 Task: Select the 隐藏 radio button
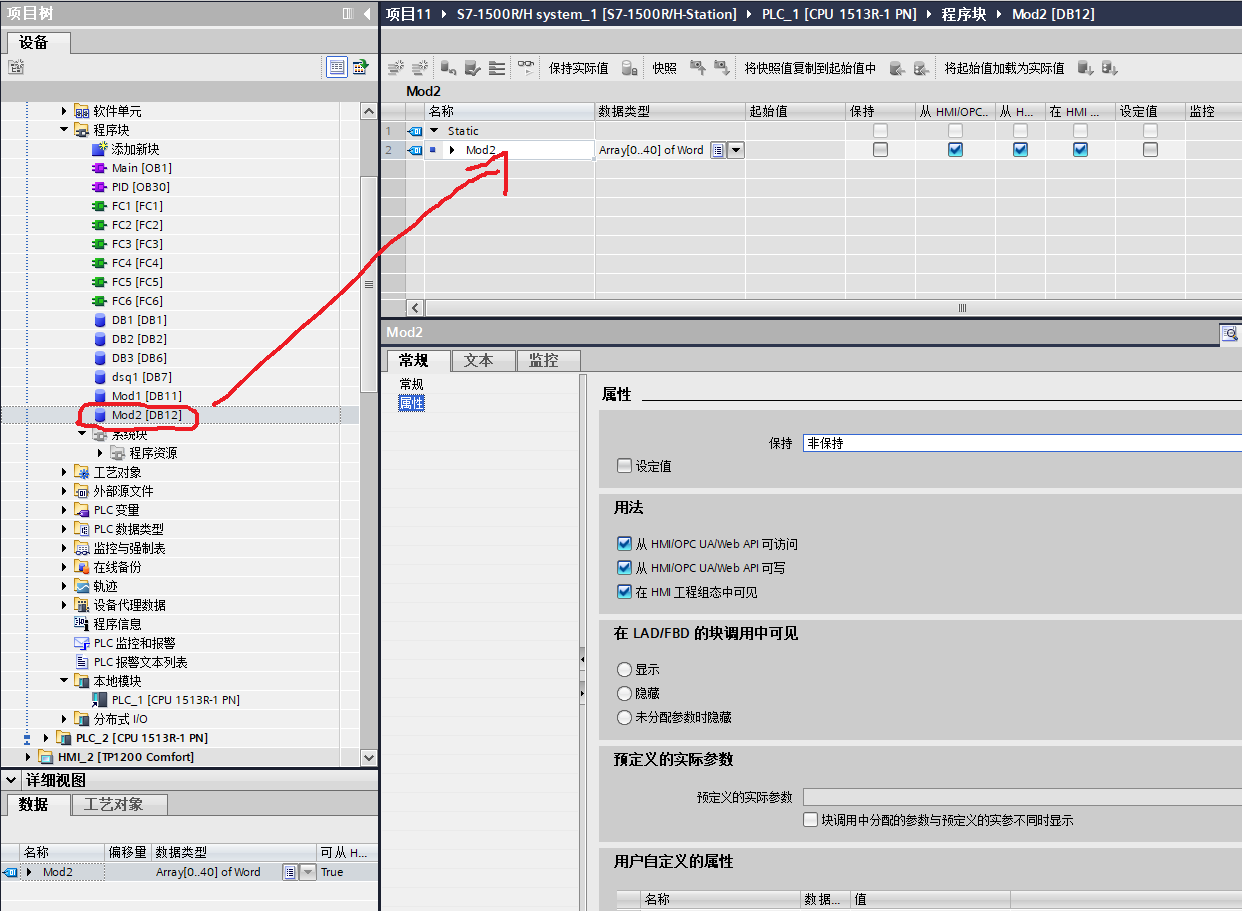pyautogui.click(x=625, y=693)
